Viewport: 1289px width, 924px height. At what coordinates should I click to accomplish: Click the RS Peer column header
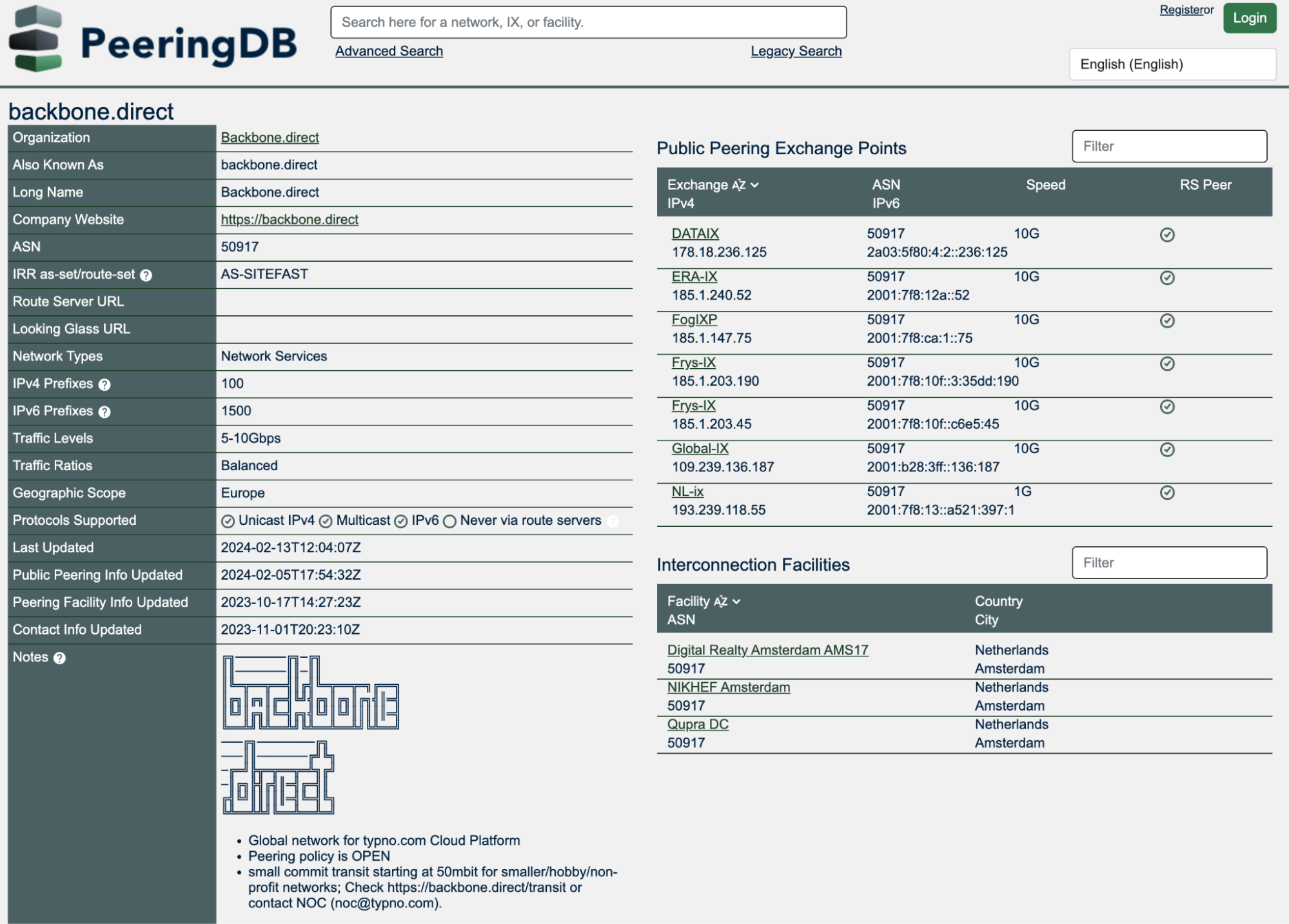click(1205, 184)
